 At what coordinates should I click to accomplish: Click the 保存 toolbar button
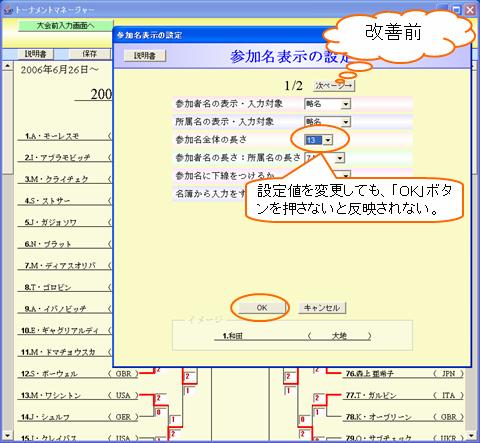89,54
